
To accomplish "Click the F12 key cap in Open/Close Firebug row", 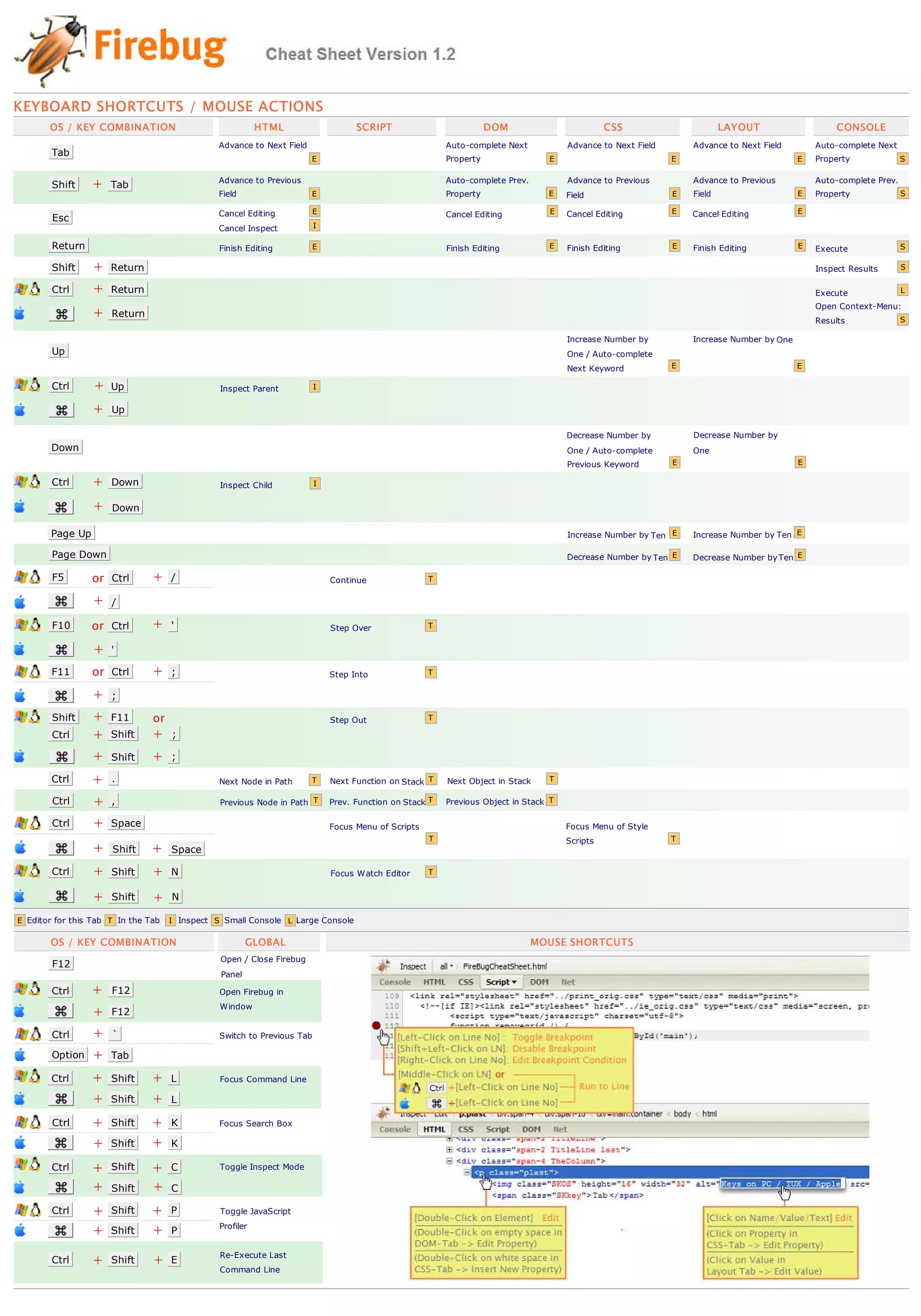I will [61, 964].
